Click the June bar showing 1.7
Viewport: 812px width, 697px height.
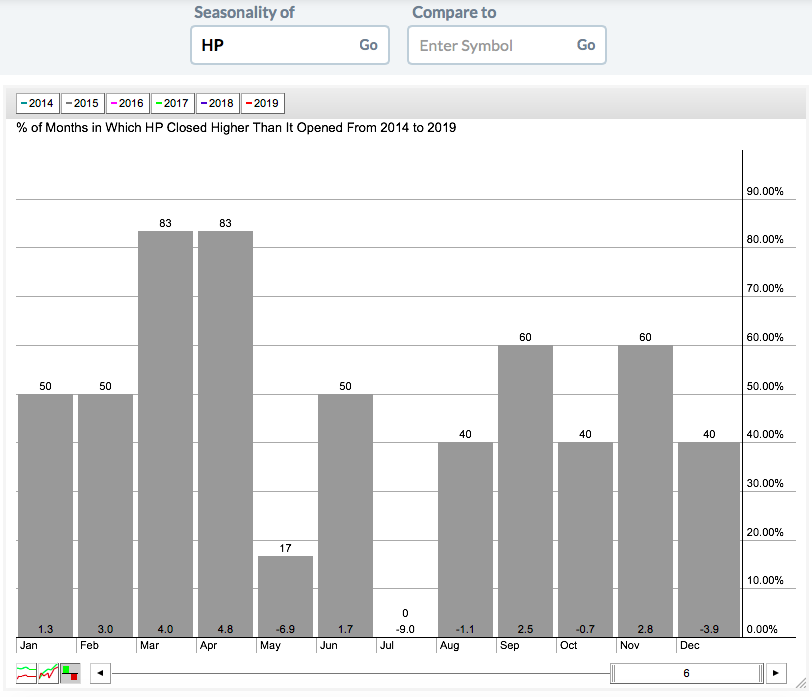(x=345, y=515)
